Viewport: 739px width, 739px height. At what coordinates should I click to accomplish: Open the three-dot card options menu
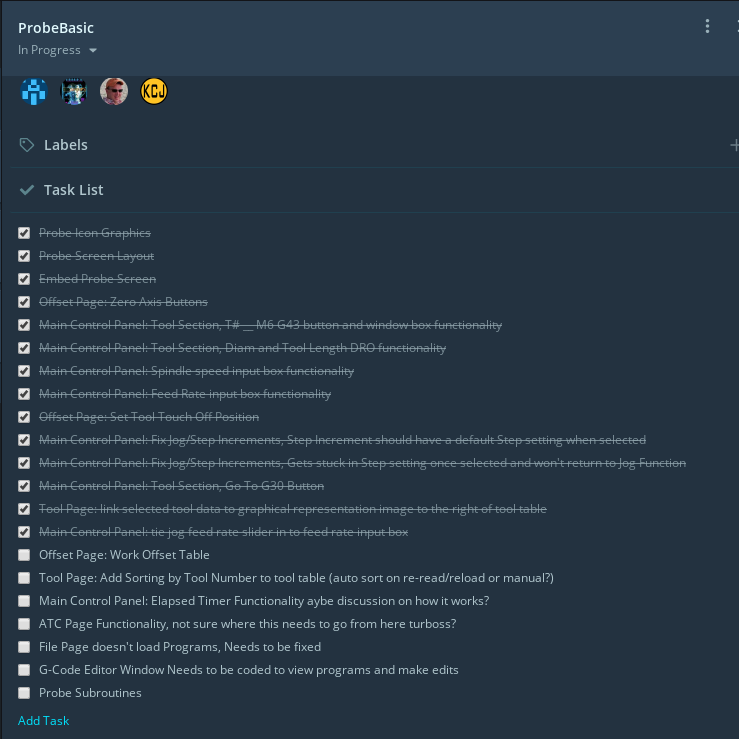click(707, 26)
